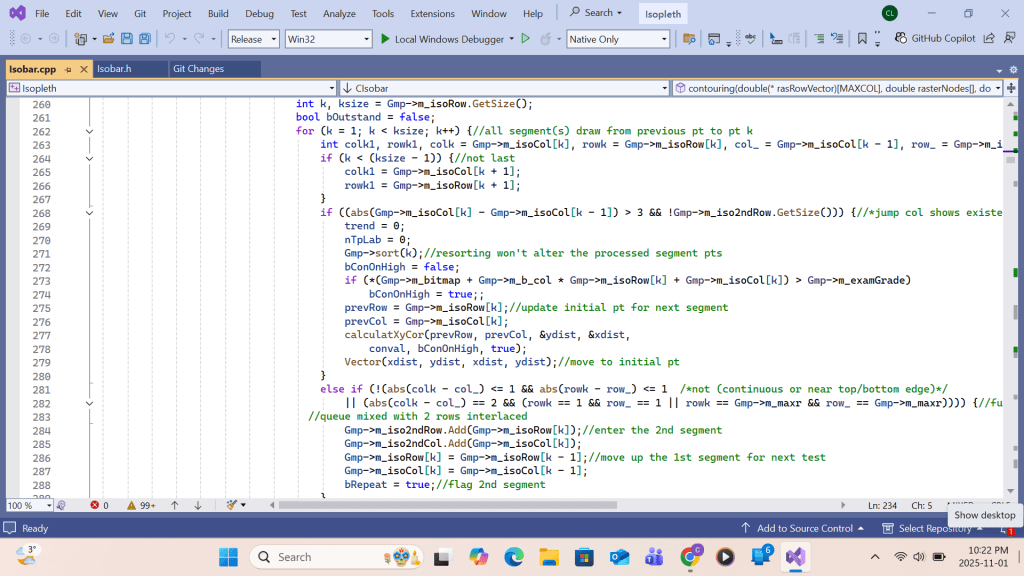Click the Bookmark toolbar icon
This screenshot has width=1024, height=576.
862,39
